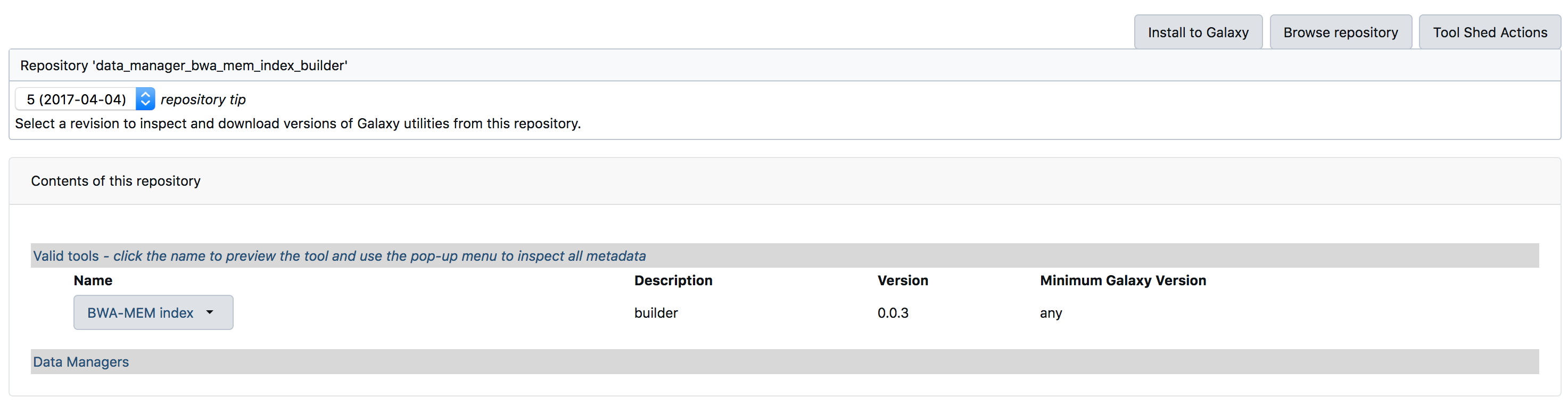Click the blue up-down arrows on revision selector
This screenshot has height=413, width=1568.
(145, 99)
